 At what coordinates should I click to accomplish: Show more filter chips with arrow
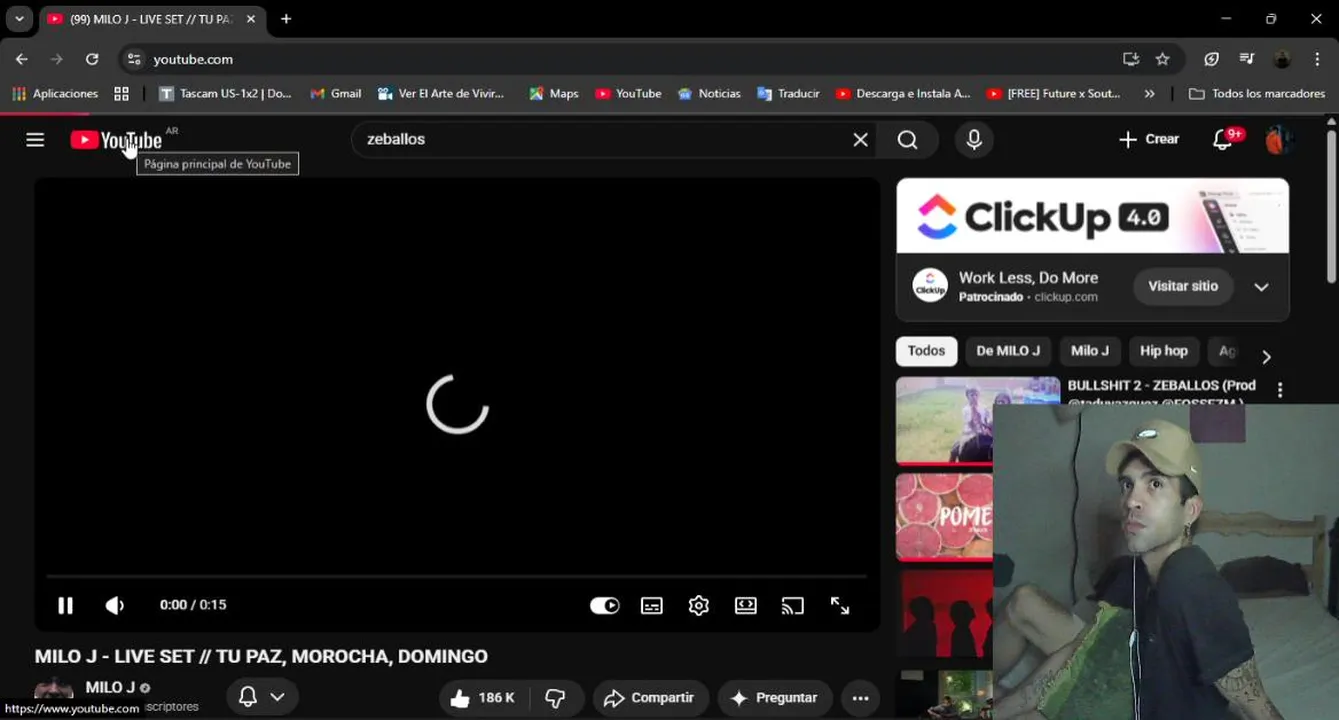pyautogui.click(x=1266, y=357)
